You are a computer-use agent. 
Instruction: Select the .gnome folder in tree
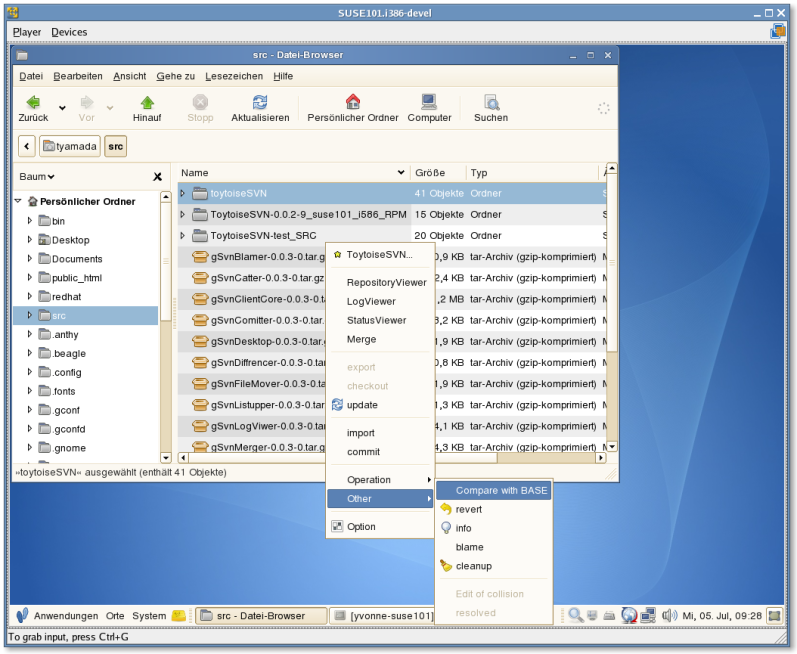(69, 448)
